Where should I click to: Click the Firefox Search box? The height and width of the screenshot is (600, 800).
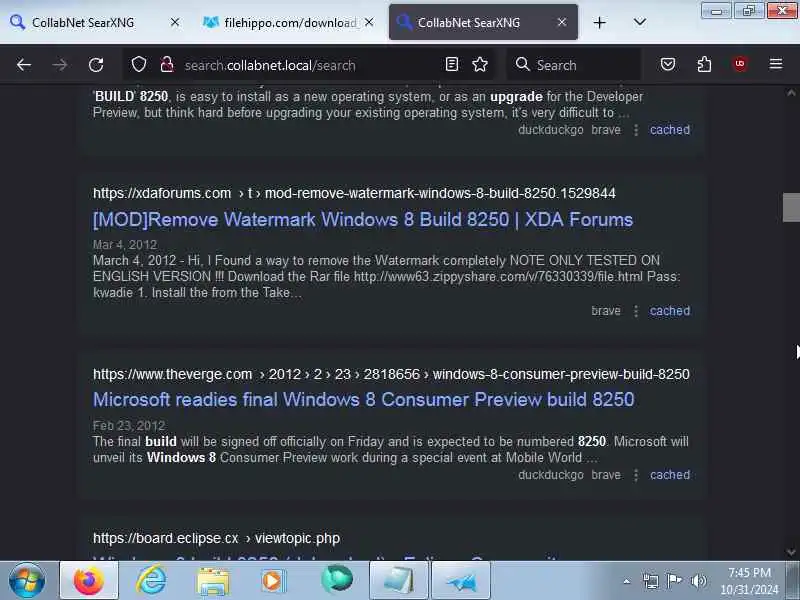coord(573,65)
